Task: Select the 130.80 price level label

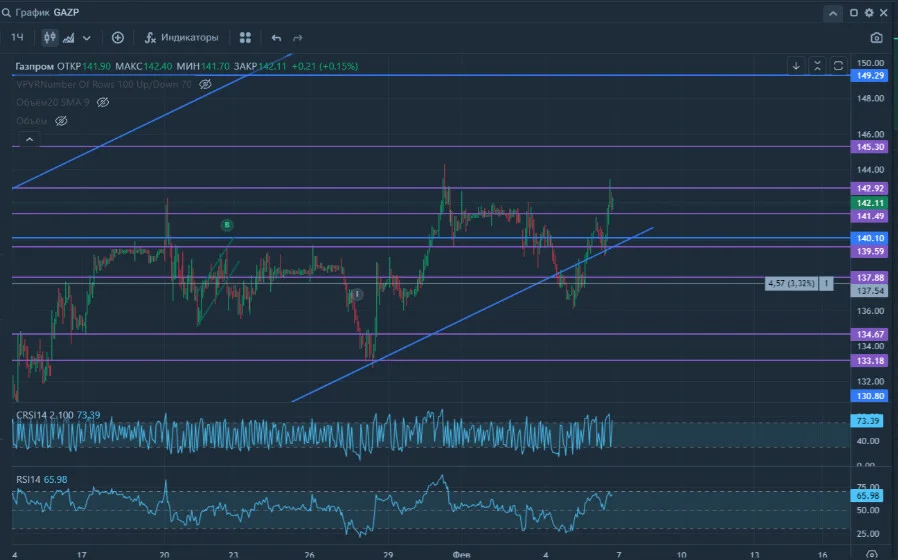Action: pyautogui.click(x=870, y=396)
